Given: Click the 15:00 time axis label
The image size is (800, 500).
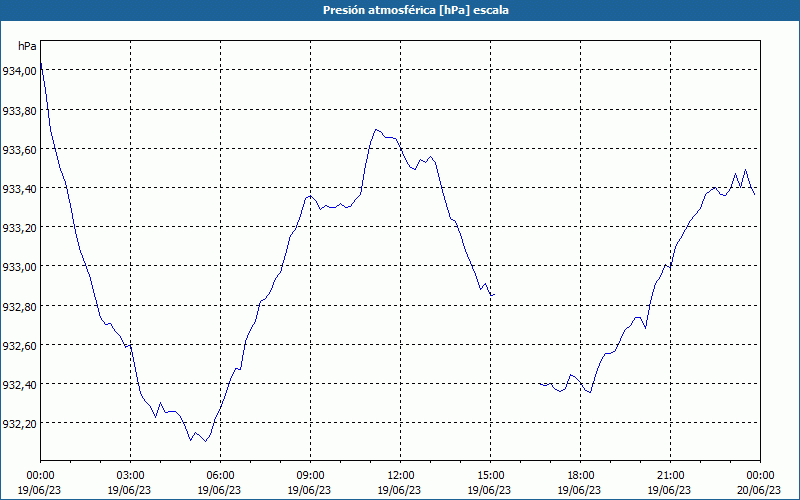Looking at the screenshot, I should pyautogui.click(x=490, y=476).
